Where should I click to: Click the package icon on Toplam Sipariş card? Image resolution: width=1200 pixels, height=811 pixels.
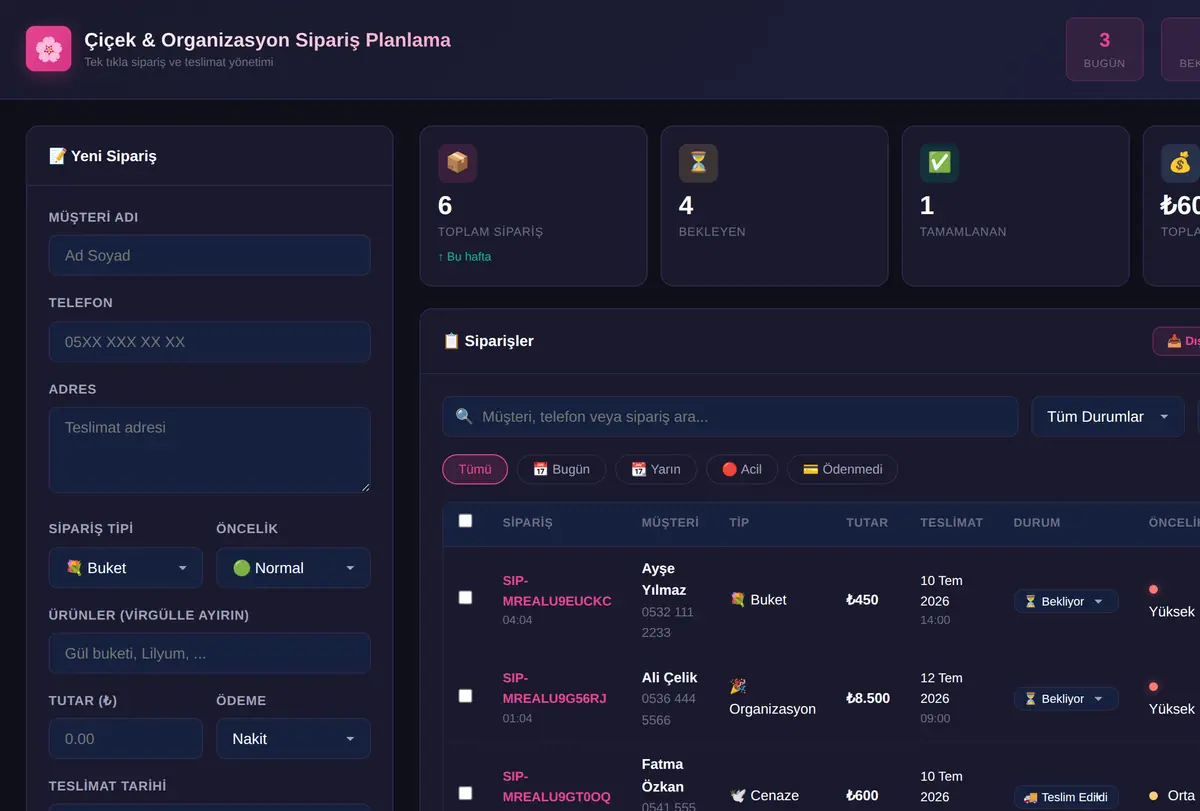[457, 163]
